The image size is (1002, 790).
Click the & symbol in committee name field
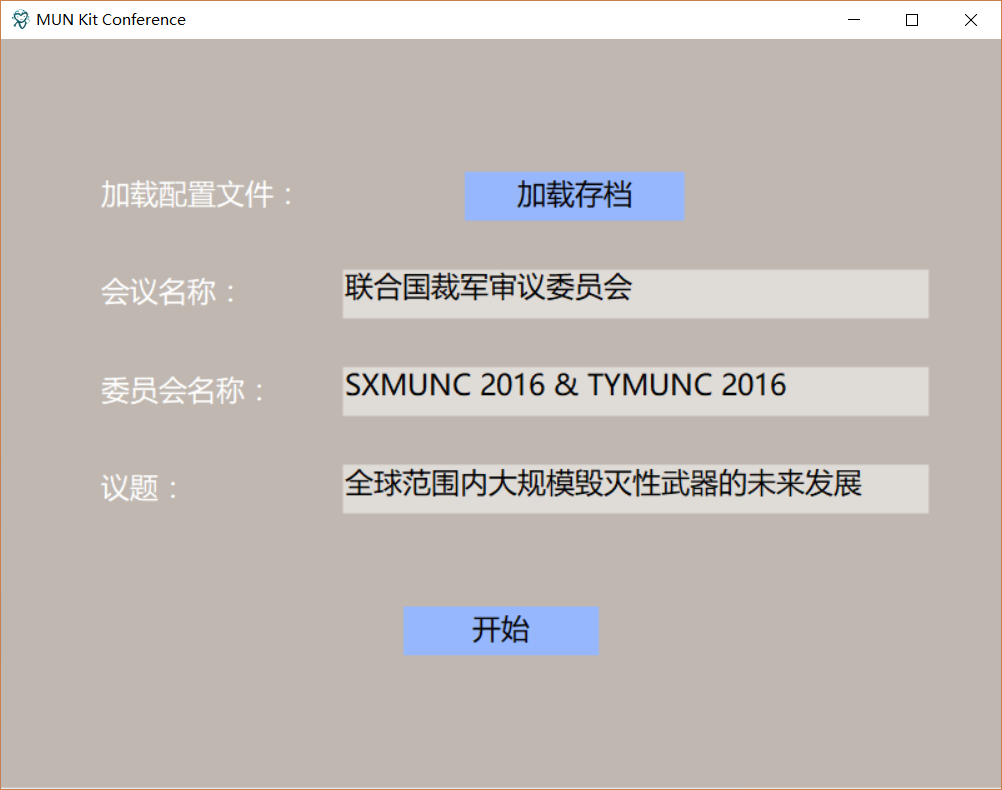click(566, 385)
